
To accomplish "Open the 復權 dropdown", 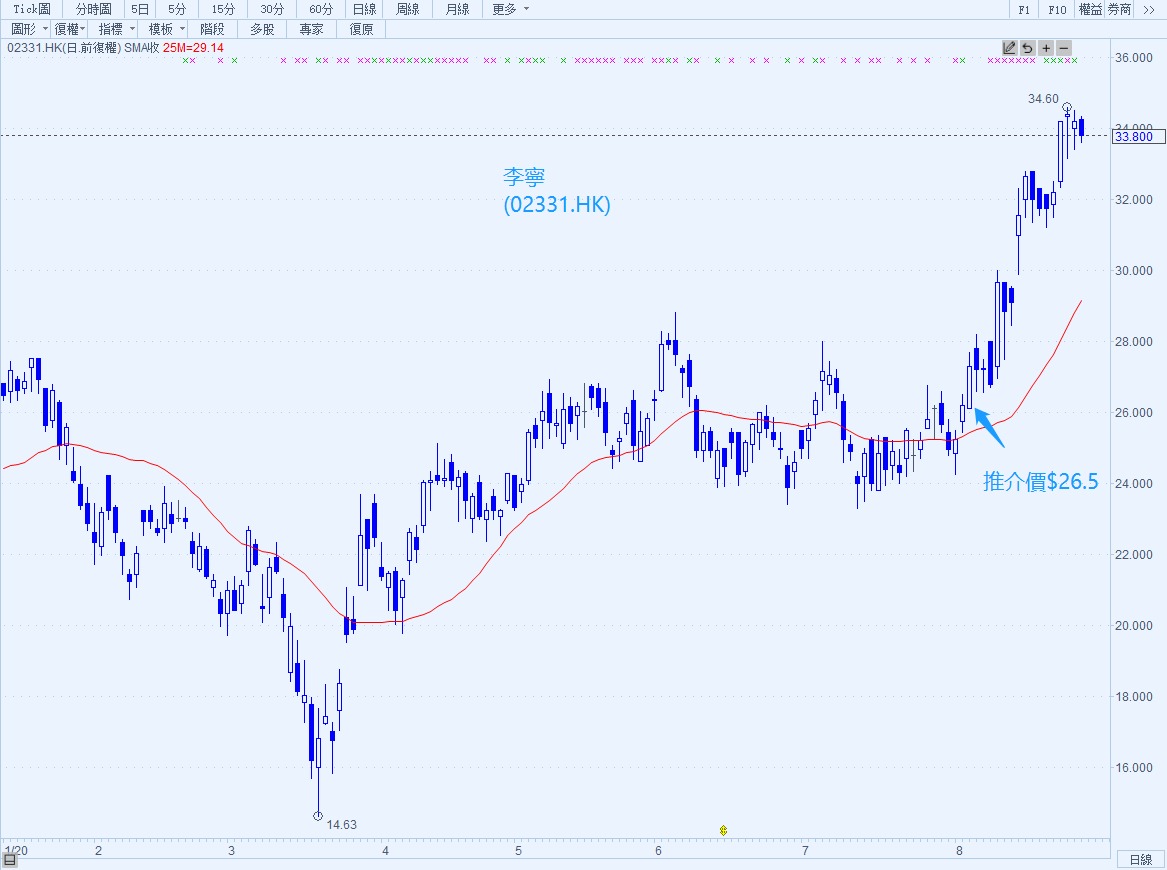I will [x=70, y=29].
